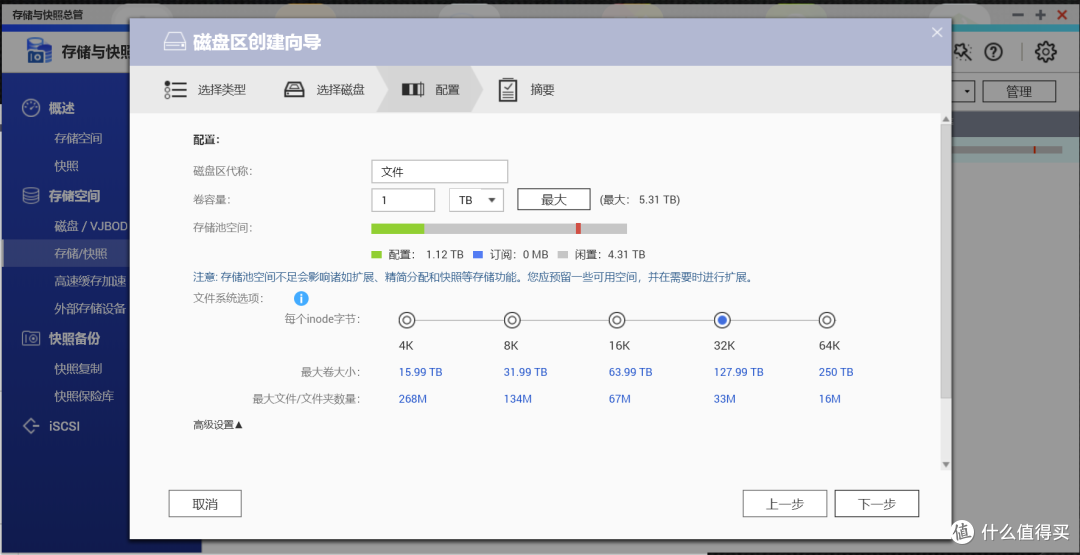Open settings with the gear icon
The width and height of the screenshot is (1080, 555).
click(1046, 52)
